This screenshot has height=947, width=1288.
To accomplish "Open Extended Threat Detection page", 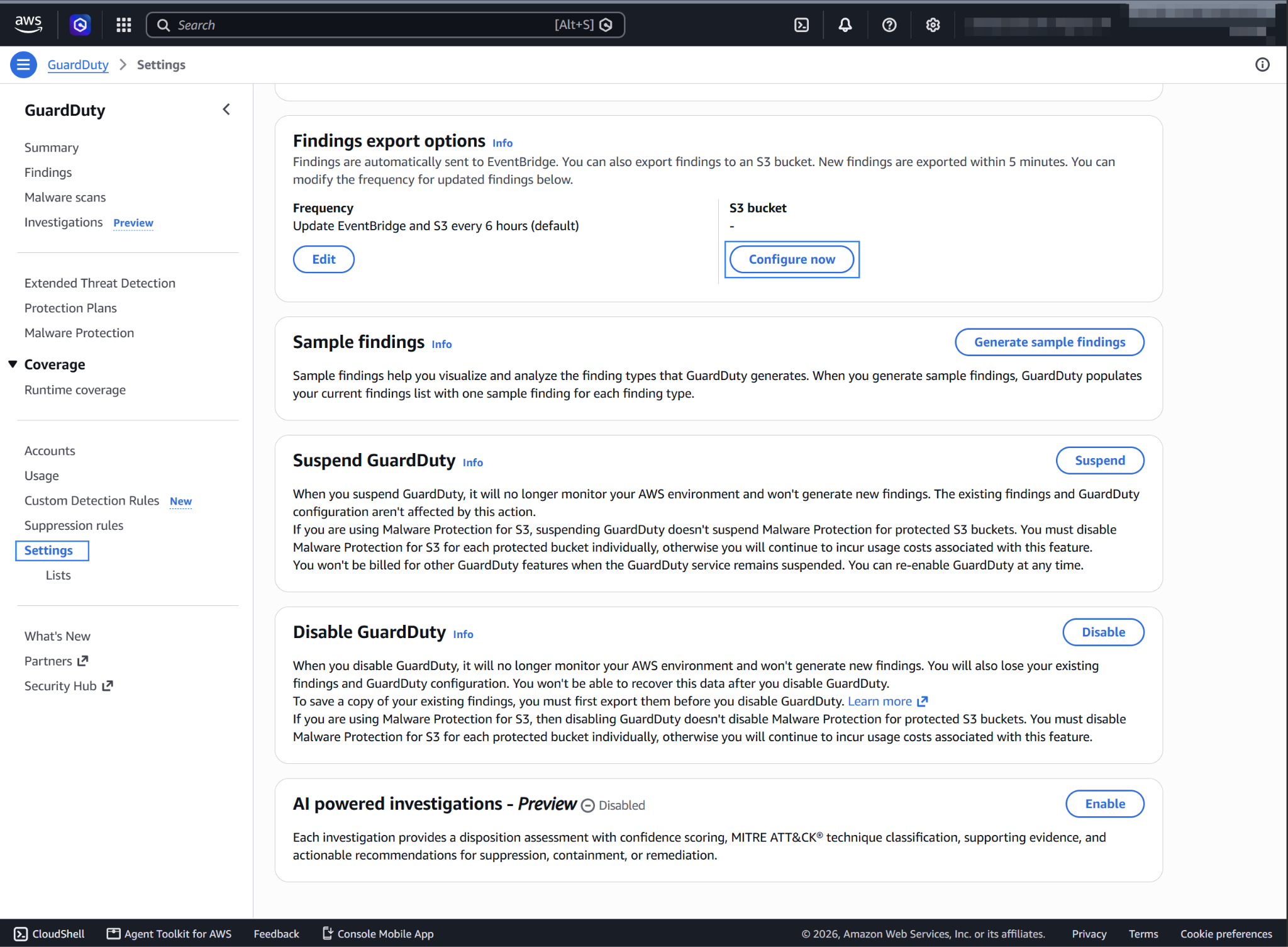I will click(x=100, y=283).
